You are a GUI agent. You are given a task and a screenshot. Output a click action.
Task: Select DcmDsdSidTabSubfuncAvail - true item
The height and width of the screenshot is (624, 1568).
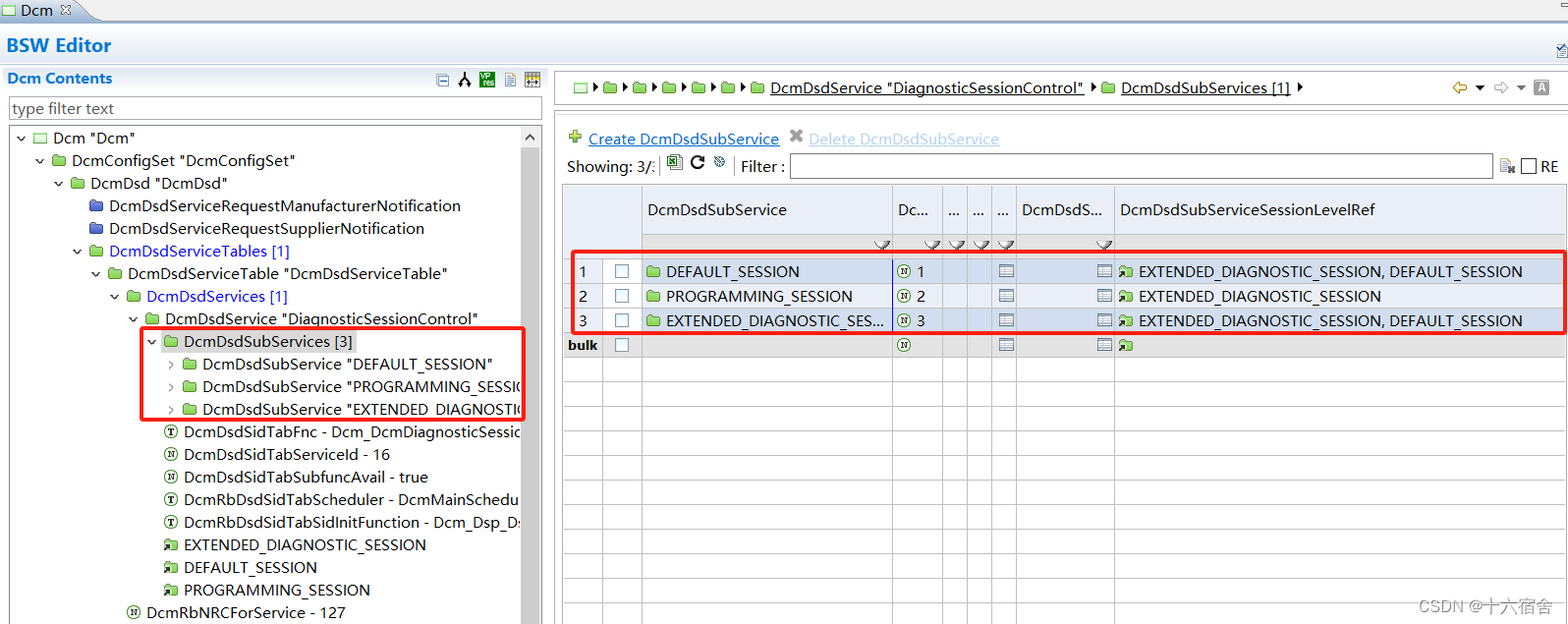pos(306,478)
